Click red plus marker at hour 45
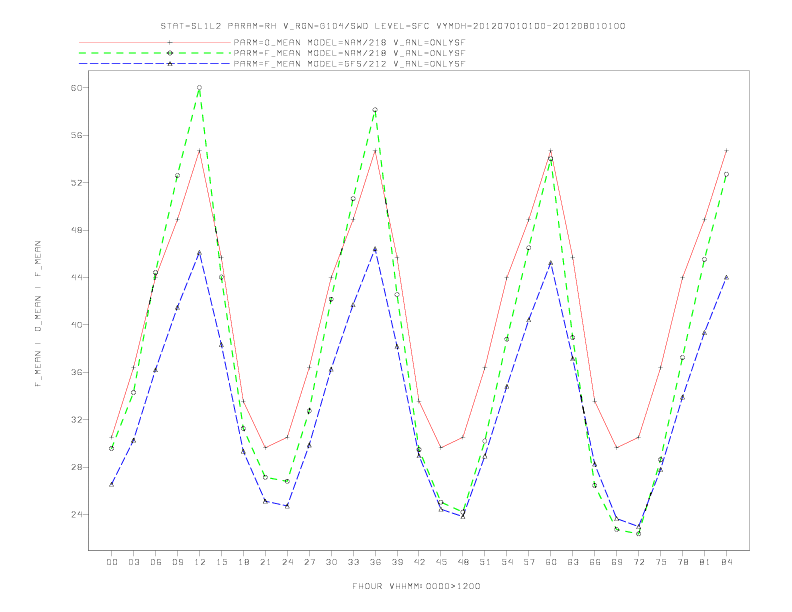The image size is (792, 612). pyautogui.click(x=441, y=447)
